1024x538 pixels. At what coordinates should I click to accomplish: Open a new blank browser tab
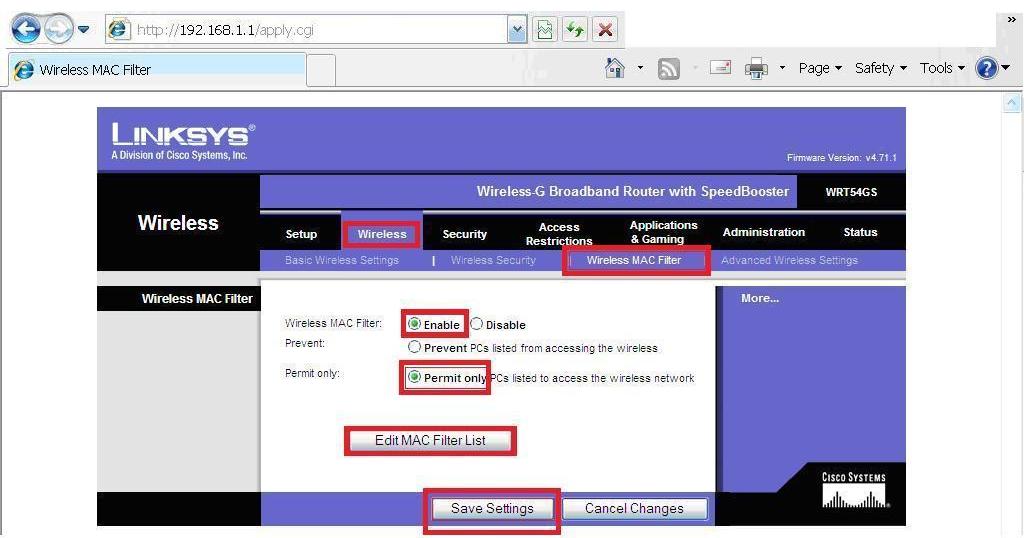(321, 70)
